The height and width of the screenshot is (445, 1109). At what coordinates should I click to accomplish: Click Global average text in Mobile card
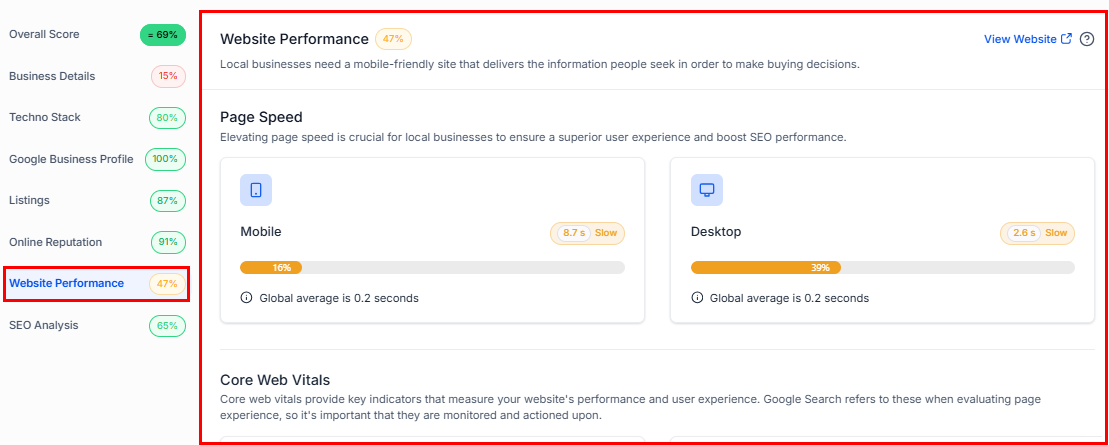(339, 298)
